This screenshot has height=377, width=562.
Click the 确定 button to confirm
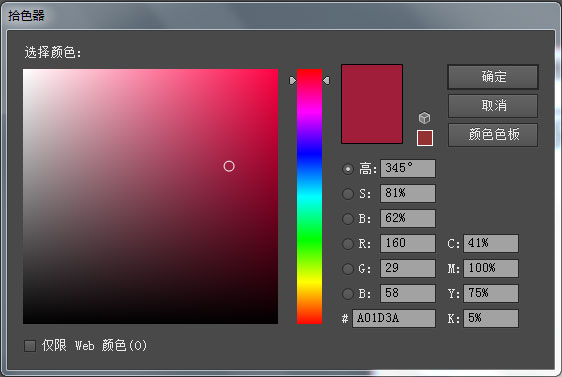(x=493, y=77)
